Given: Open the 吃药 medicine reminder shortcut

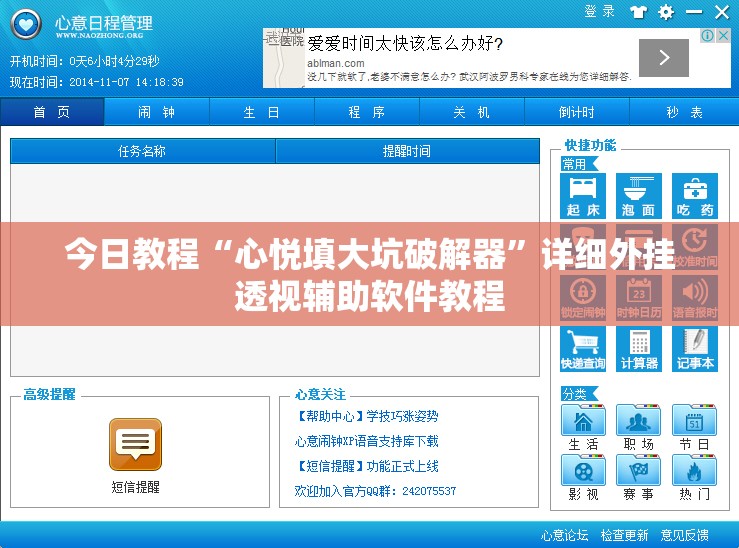Looking at the screenshot, I should [x=695, y=196].
